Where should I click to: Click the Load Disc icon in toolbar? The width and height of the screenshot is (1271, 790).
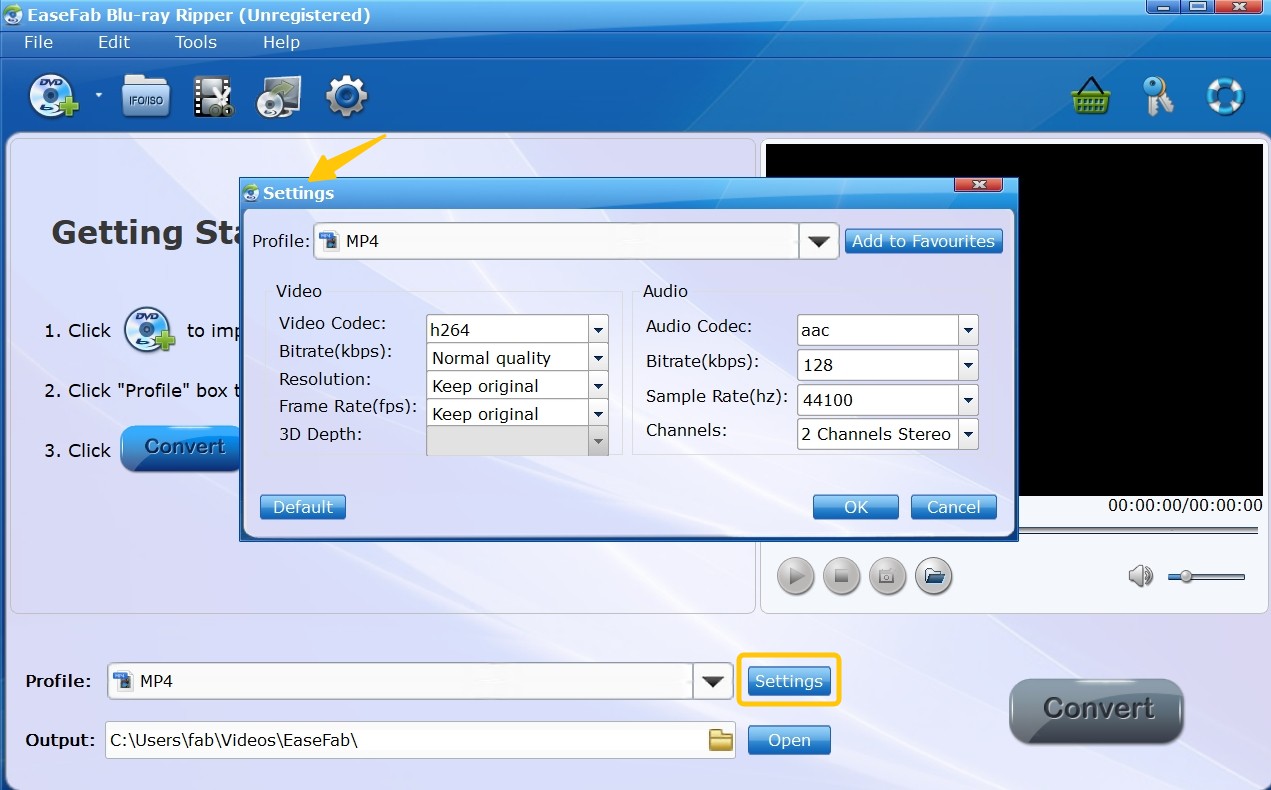(x=53, y=96)
